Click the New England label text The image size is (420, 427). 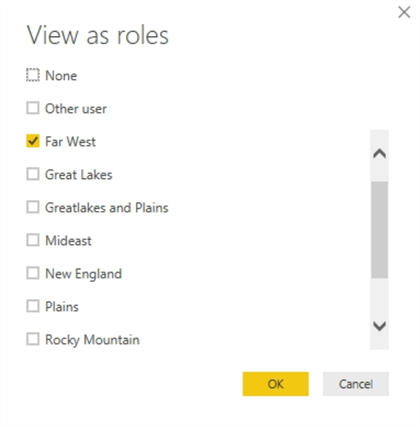pyautogui.click(x=84, y=274)
